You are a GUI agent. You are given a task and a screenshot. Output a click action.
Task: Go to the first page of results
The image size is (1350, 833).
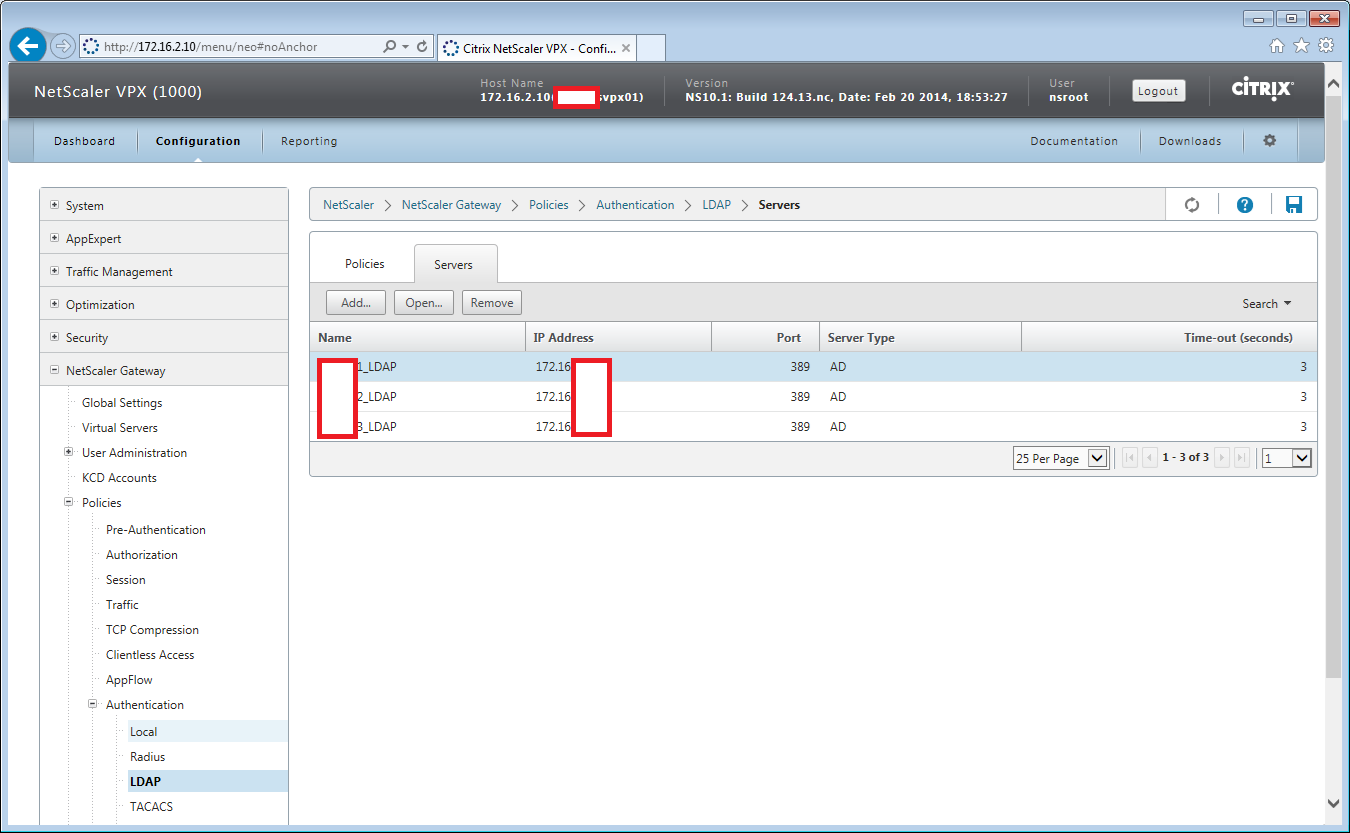(1130, 458)
